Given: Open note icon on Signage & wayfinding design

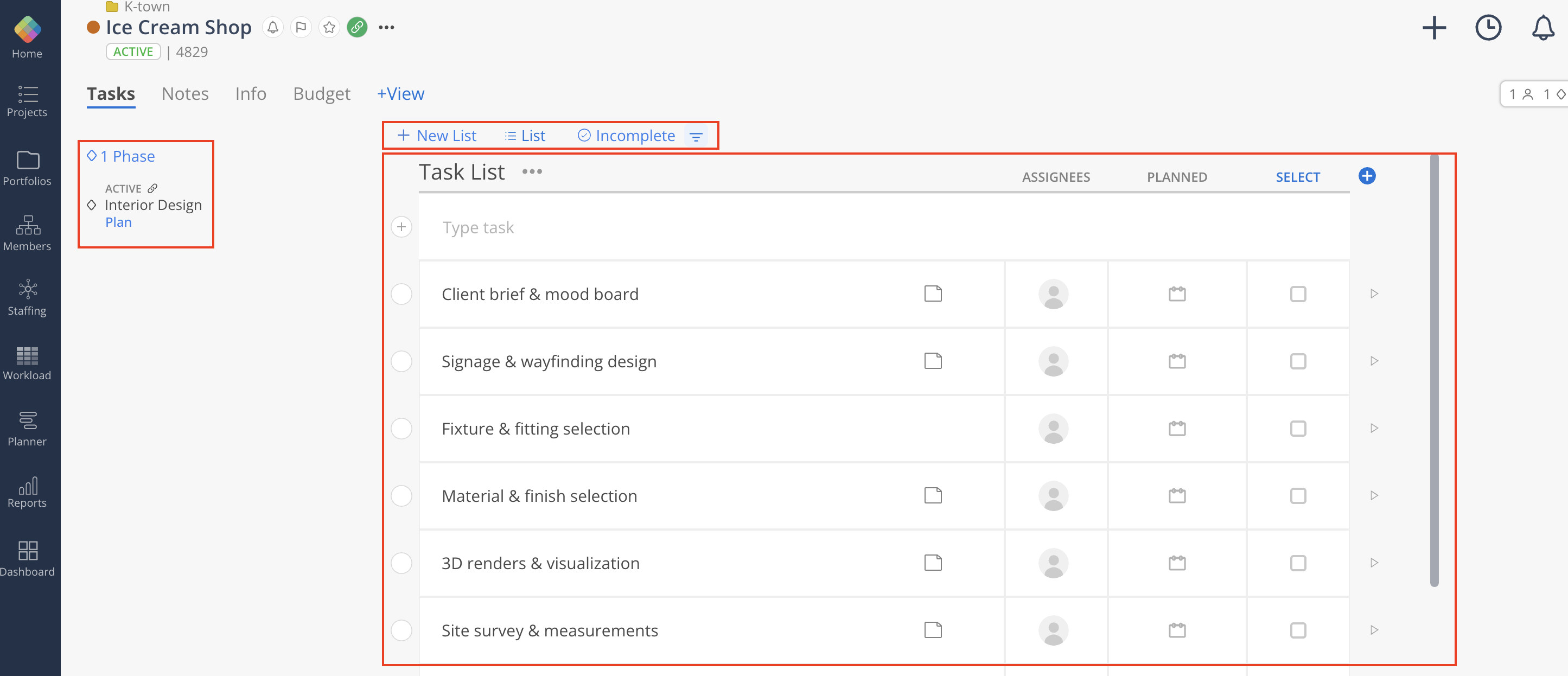Looking at the screenshot, I should coord(933,361).
